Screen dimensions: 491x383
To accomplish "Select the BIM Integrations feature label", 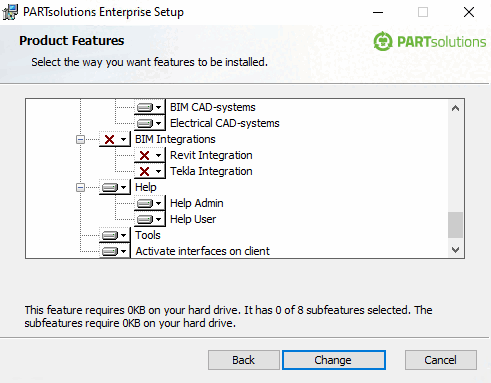I will [175, 139].
